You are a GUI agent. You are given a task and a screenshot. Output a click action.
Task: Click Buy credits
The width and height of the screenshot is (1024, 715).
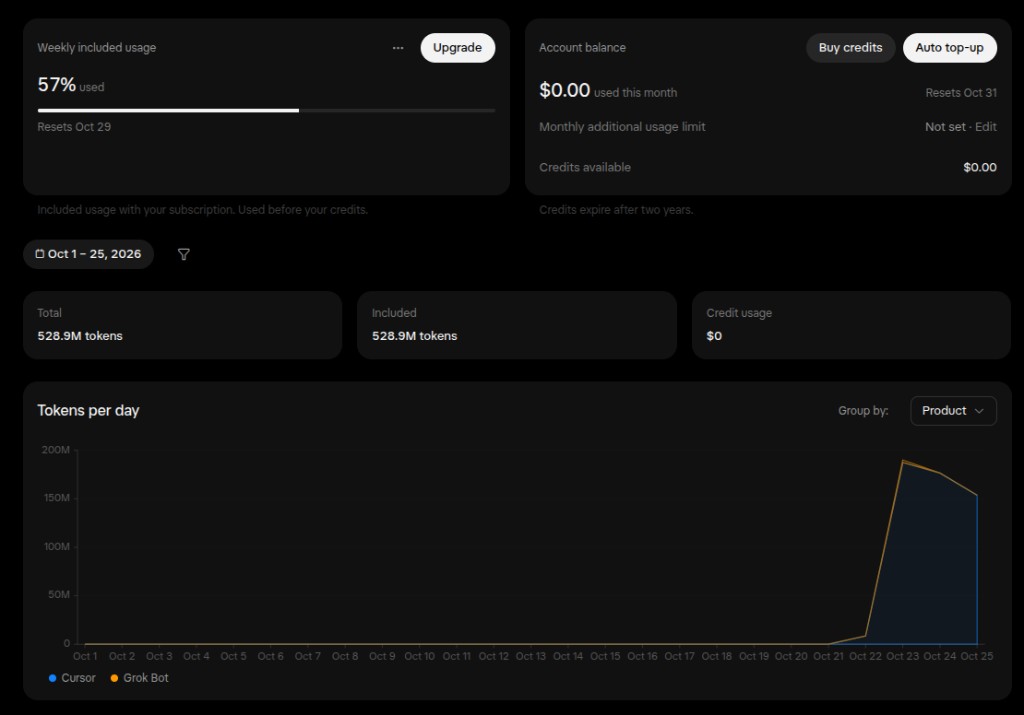point(850,48)
